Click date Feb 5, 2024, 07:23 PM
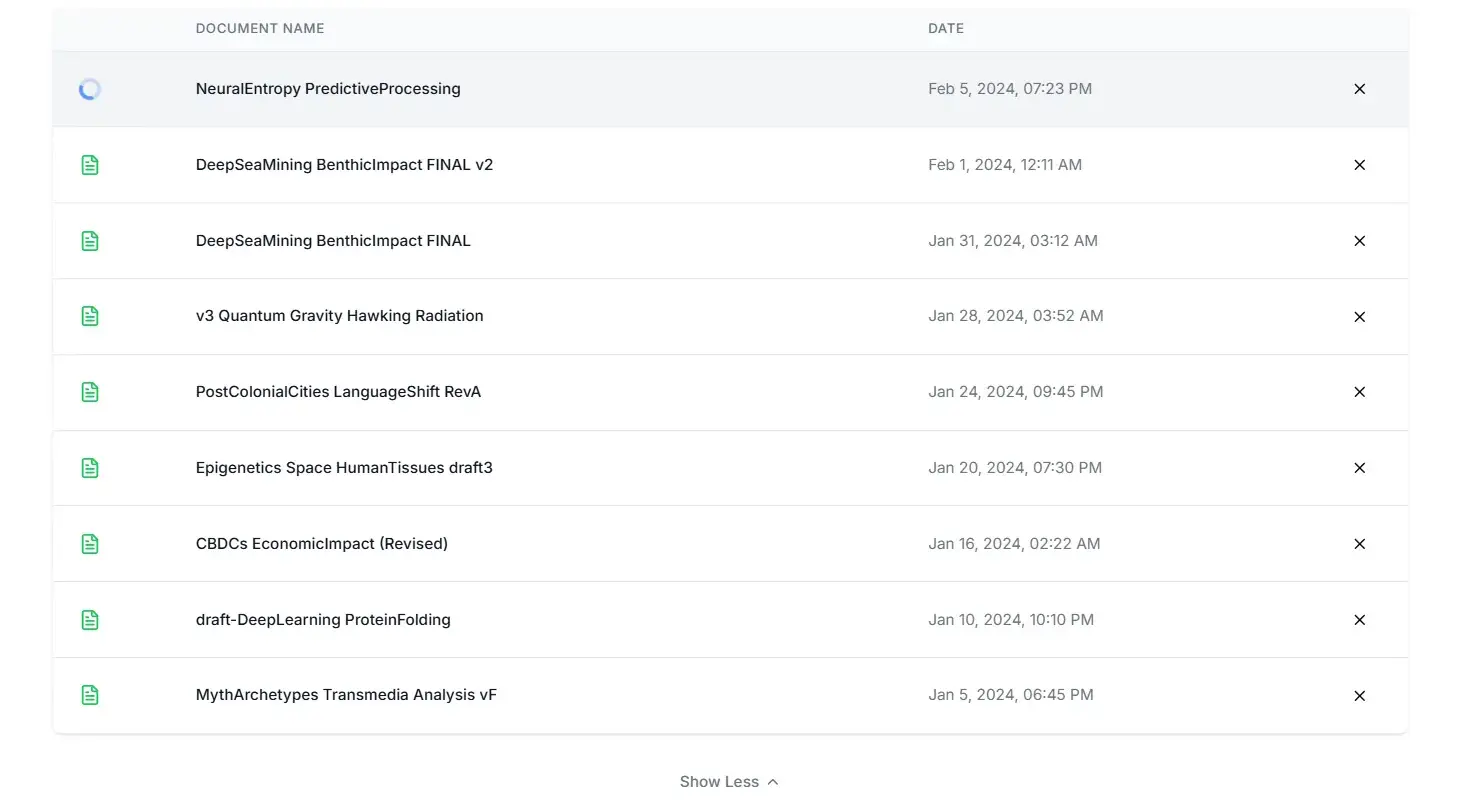 click(1010, 89)
